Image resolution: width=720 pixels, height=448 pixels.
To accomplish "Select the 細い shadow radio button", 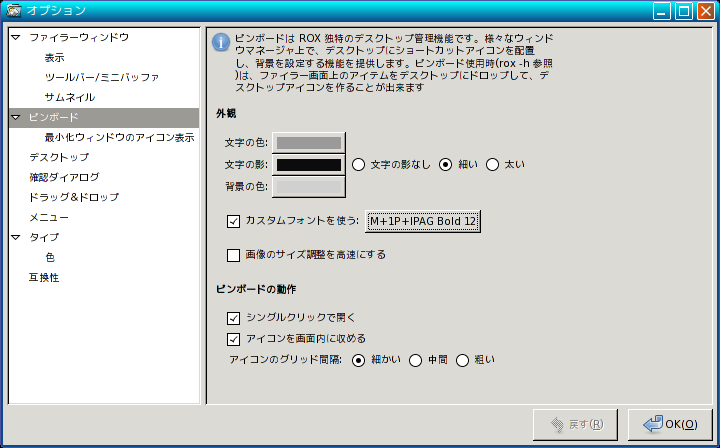I will click(445, 165).
